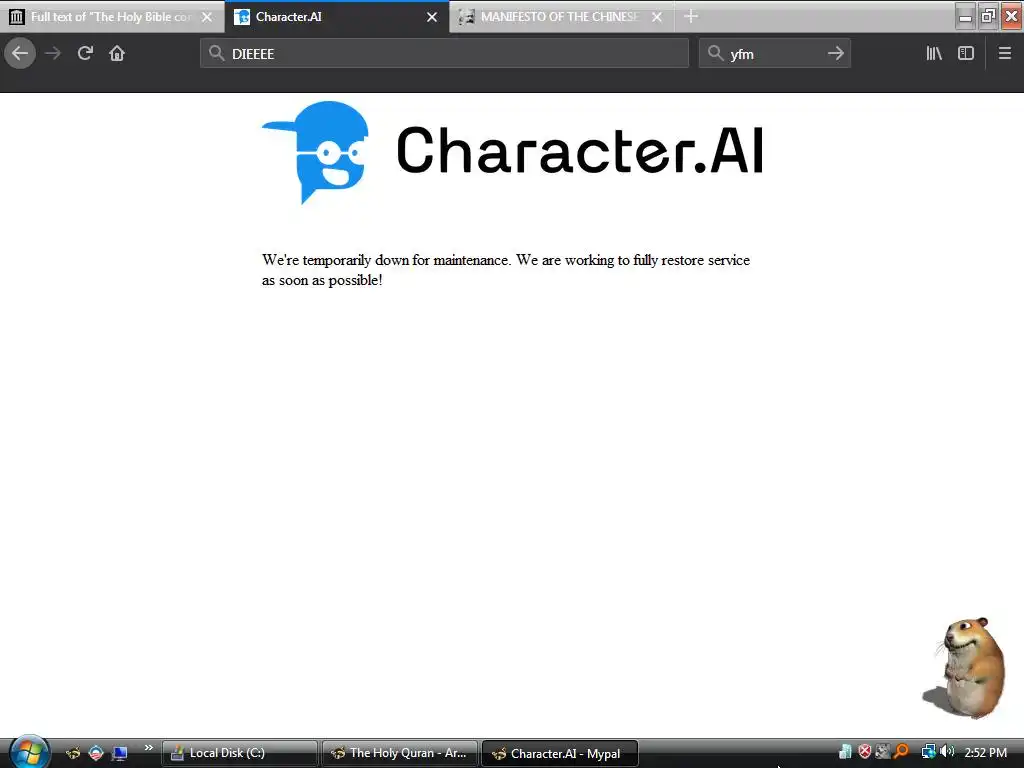The height and width of the screenshot is (768, 1024).
Task: Switch to the Holy Bible full text tab
Action: point(111,16)
